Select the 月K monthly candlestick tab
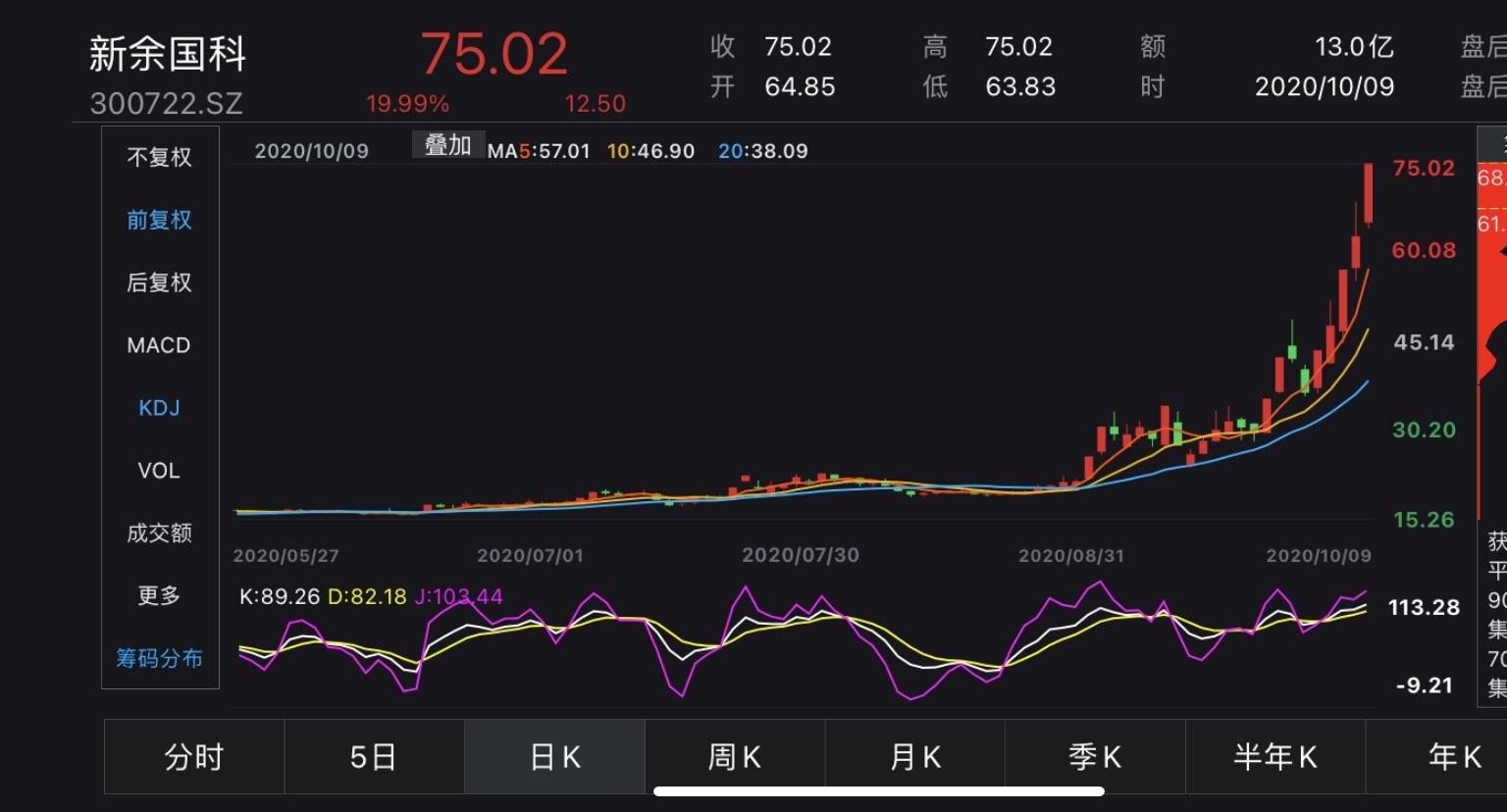 click(914, 756)
